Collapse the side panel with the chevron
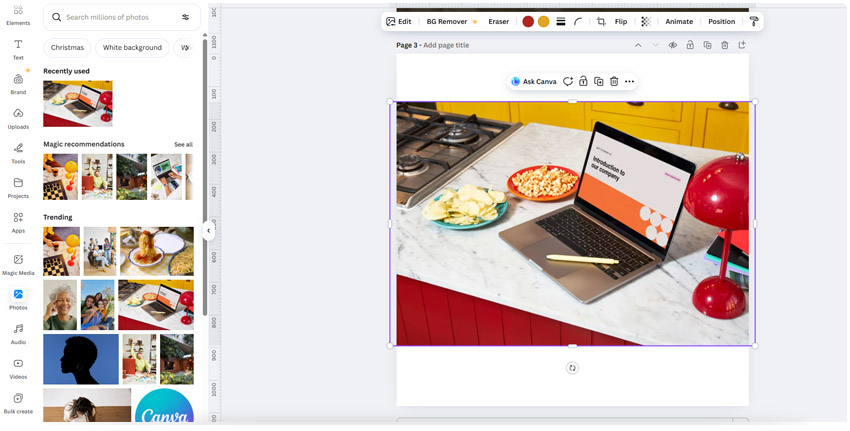The width and height of the screenshot is (850, 431). 209,231
